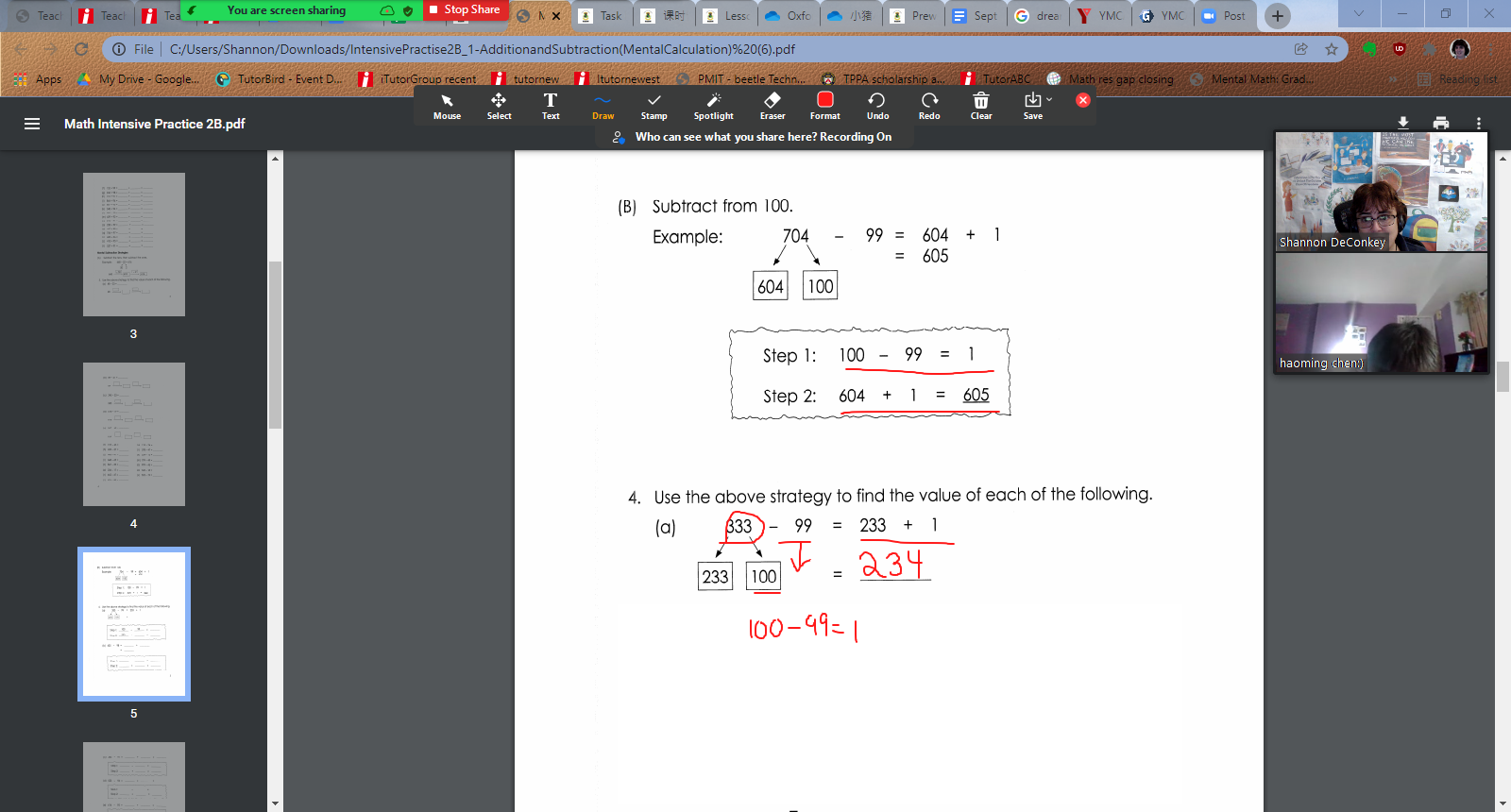The height and width of the screenshot is (812, 1511).
Task: Open the Mental Math: Grad bookmark
Action: 1251,79
